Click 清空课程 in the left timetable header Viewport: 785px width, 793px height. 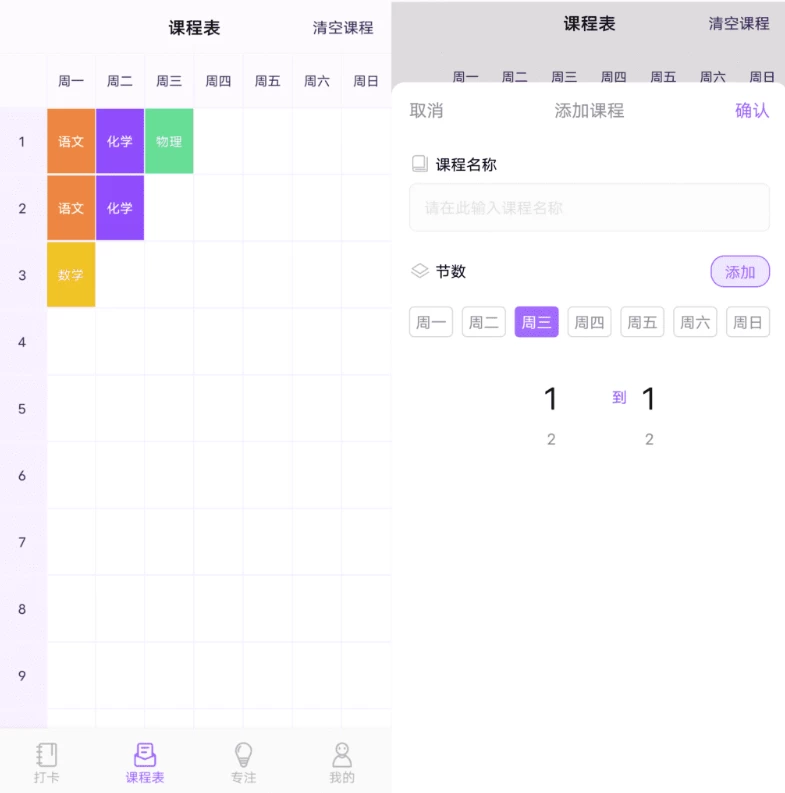point(343,28)
